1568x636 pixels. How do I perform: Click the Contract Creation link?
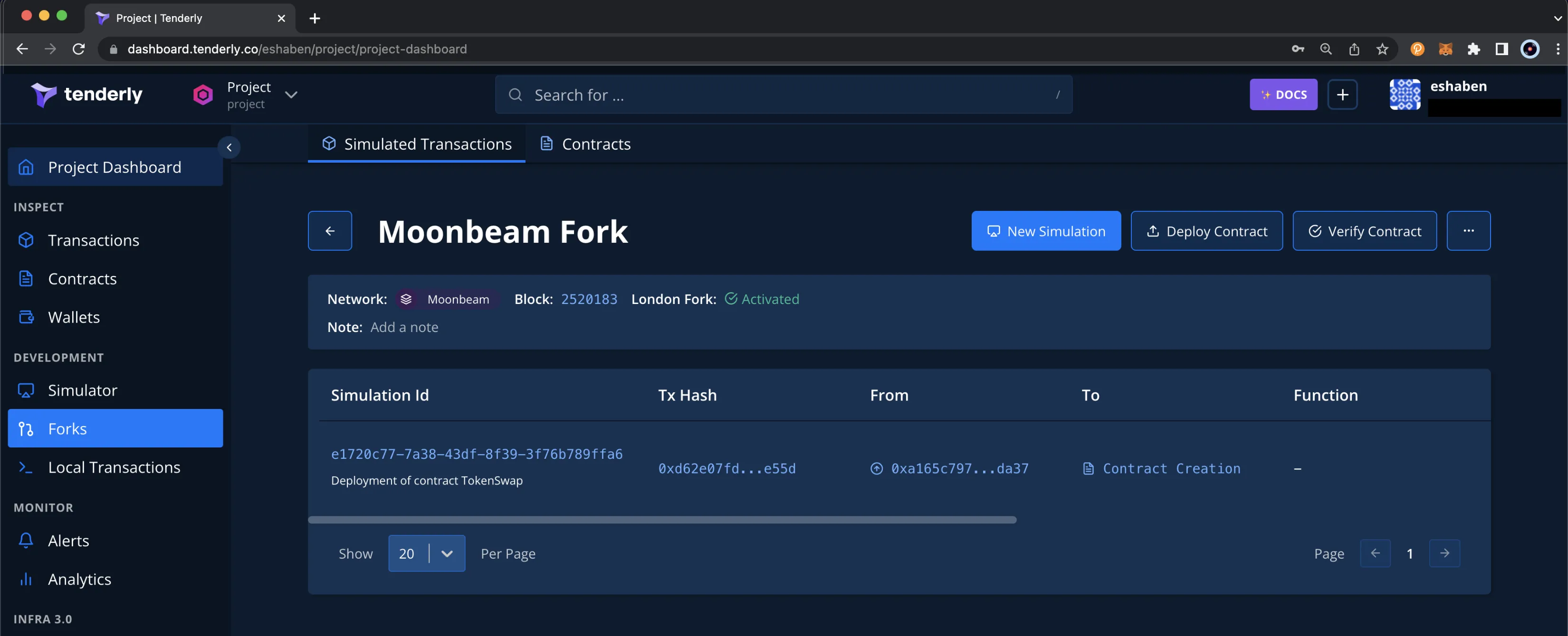(x=1171, y=468)
